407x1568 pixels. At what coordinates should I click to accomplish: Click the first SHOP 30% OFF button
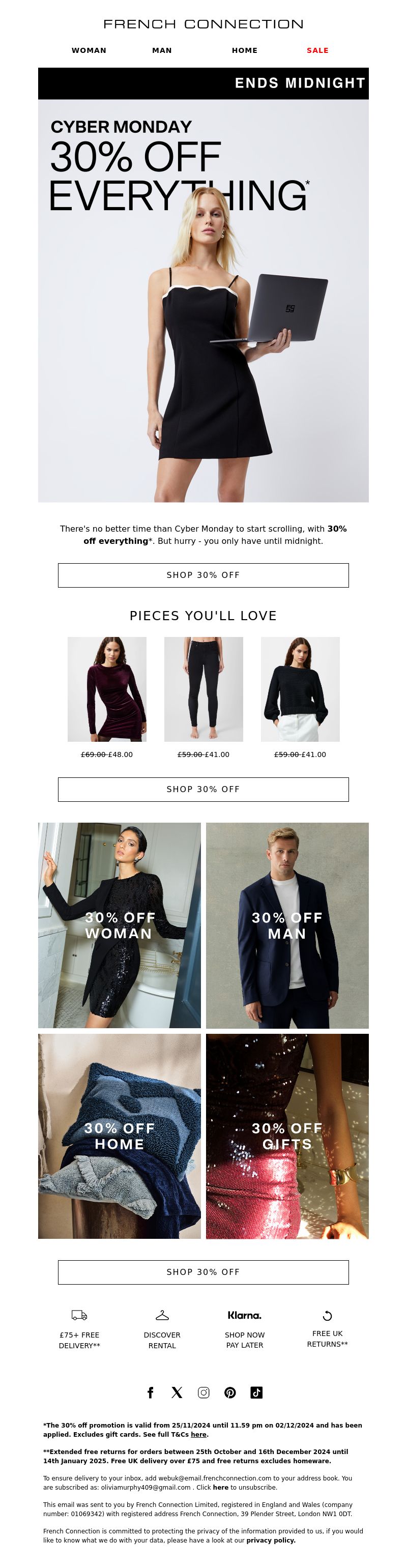point(203,575)
